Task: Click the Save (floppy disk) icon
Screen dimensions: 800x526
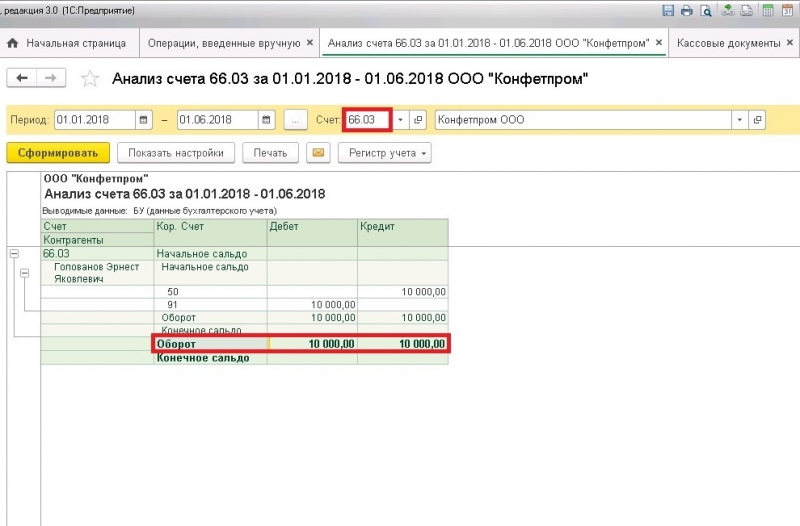Action: pyautogui.click(x=668, y=11)
